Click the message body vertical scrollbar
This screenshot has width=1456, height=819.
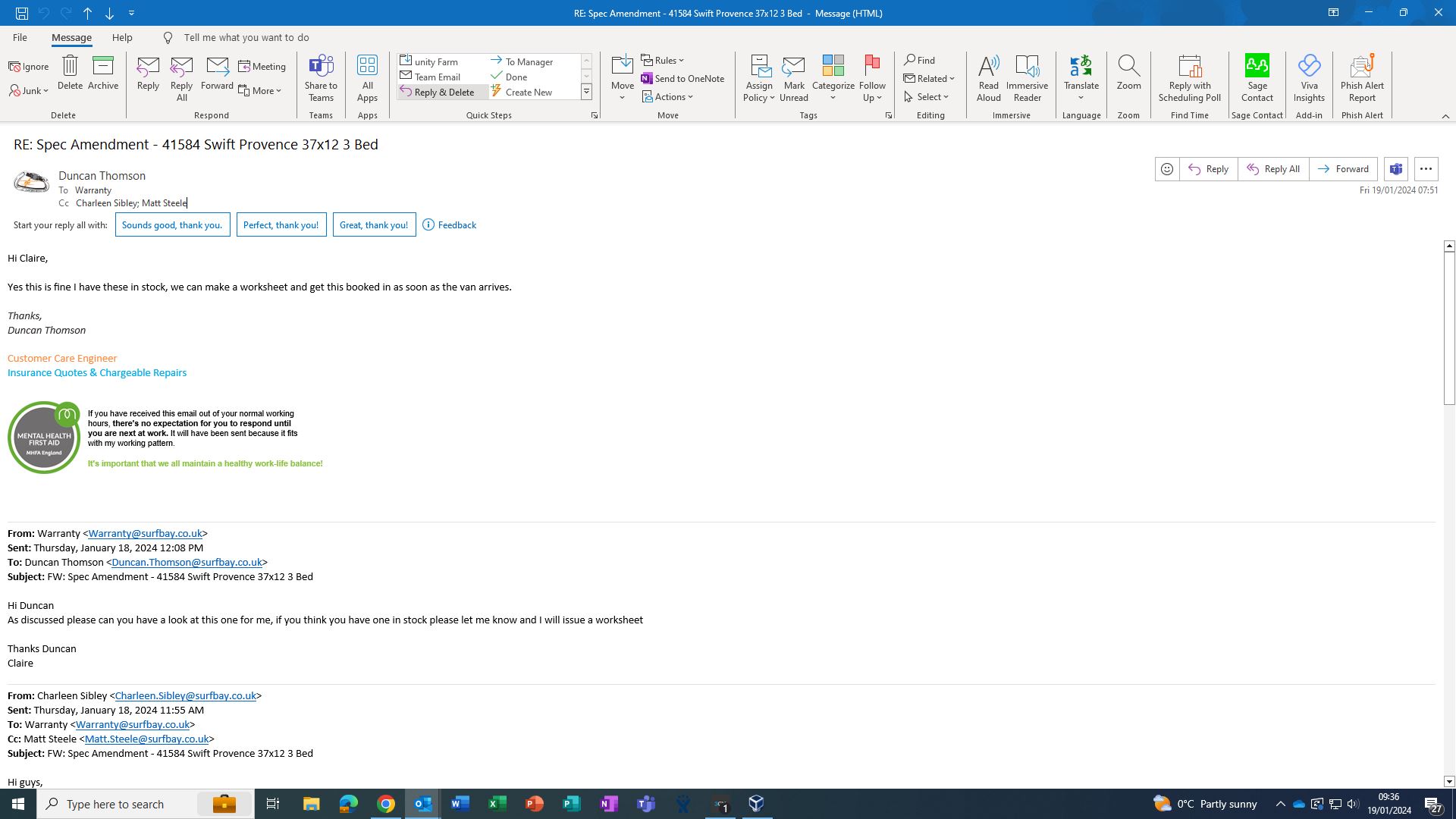[x=1448, y=328]
